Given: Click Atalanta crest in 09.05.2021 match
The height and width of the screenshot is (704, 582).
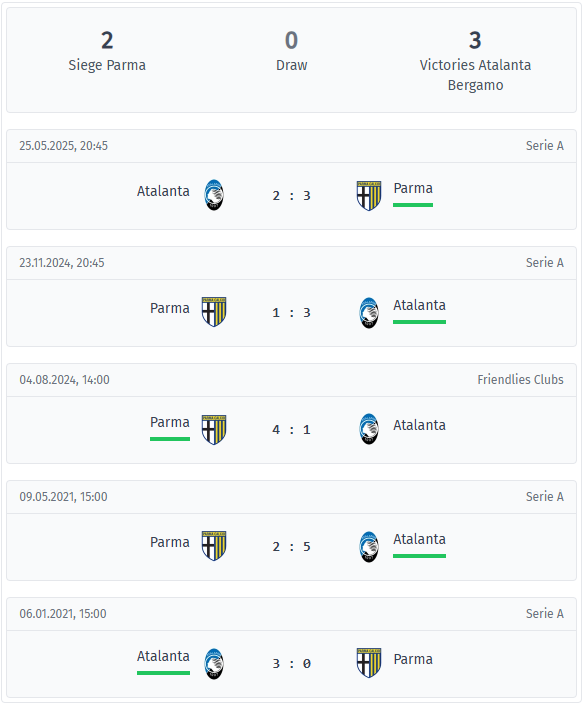Looking at the screenshot, I should pyautogui.click(x=369, y=546).
